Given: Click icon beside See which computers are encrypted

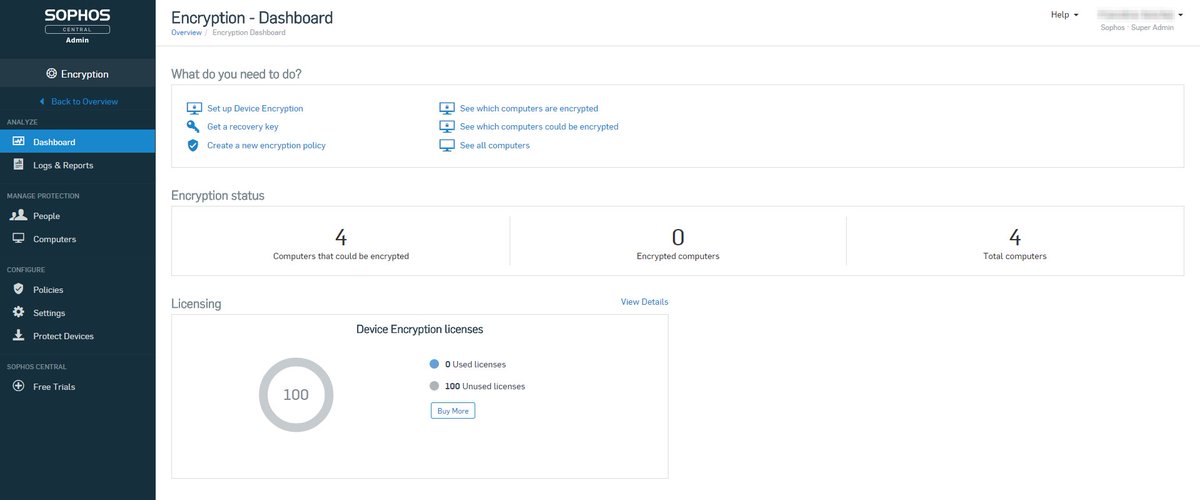Looking at the screenshot, I should click(447, 108).
